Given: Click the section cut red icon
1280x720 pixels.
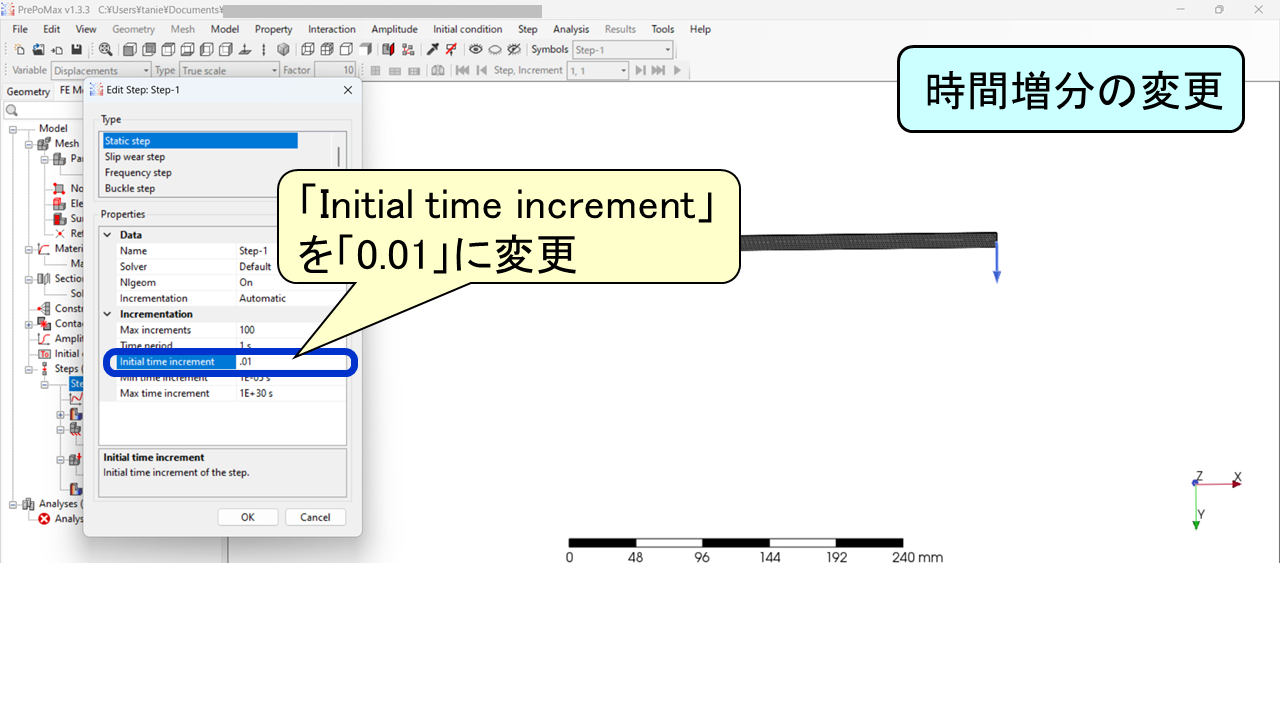Looking at the screenshot, I should coord(388,49).
